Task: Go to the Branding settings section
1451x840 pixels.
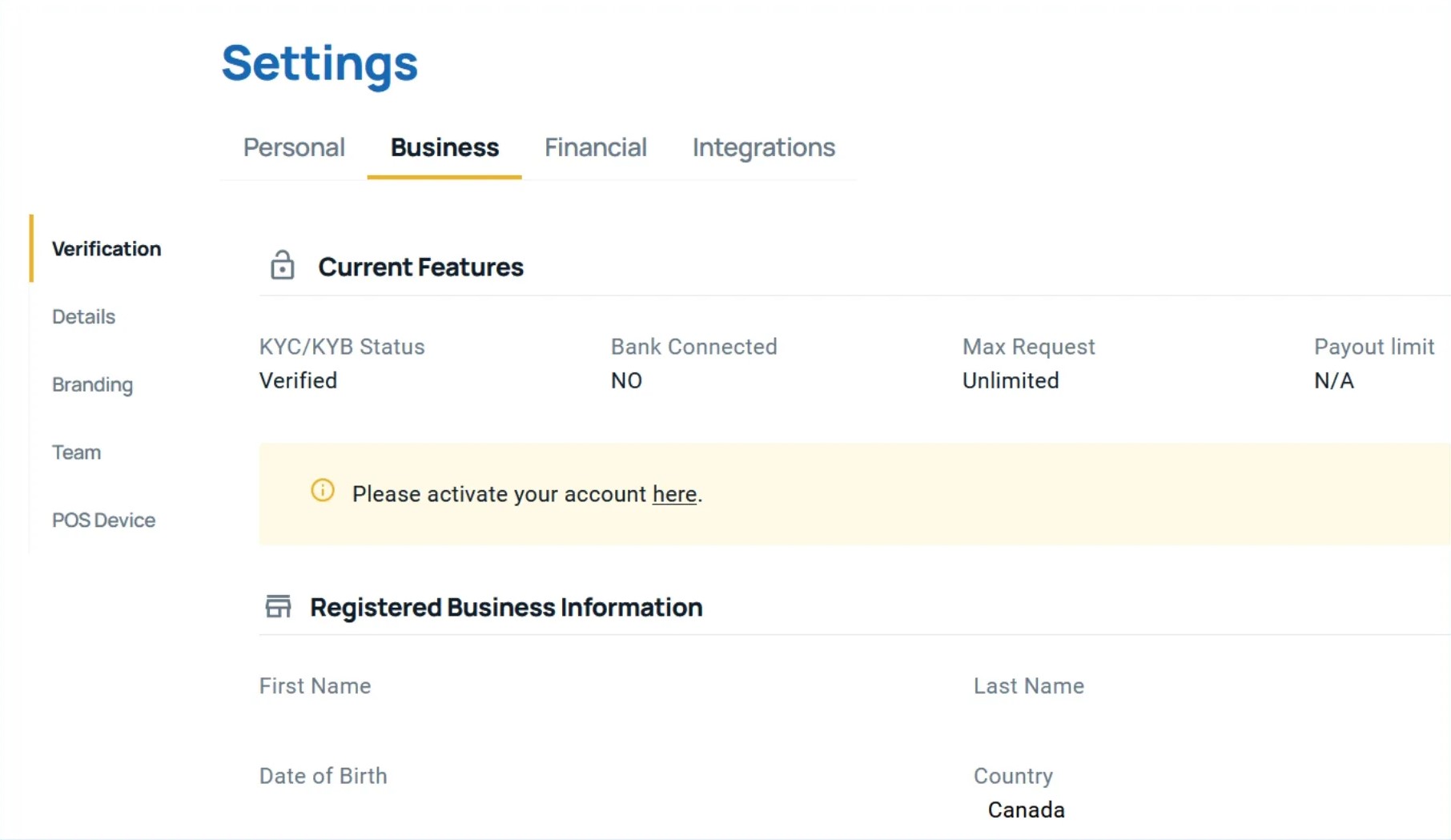Action: coord(92,384)
